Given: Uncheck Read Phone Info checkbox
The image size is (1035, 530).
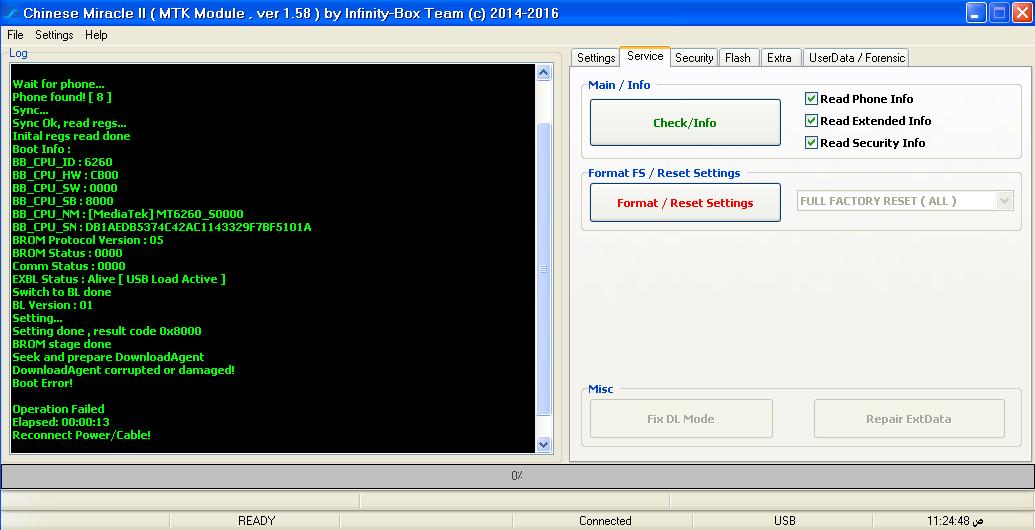Looking at the screenshot, I should (811, 99).
